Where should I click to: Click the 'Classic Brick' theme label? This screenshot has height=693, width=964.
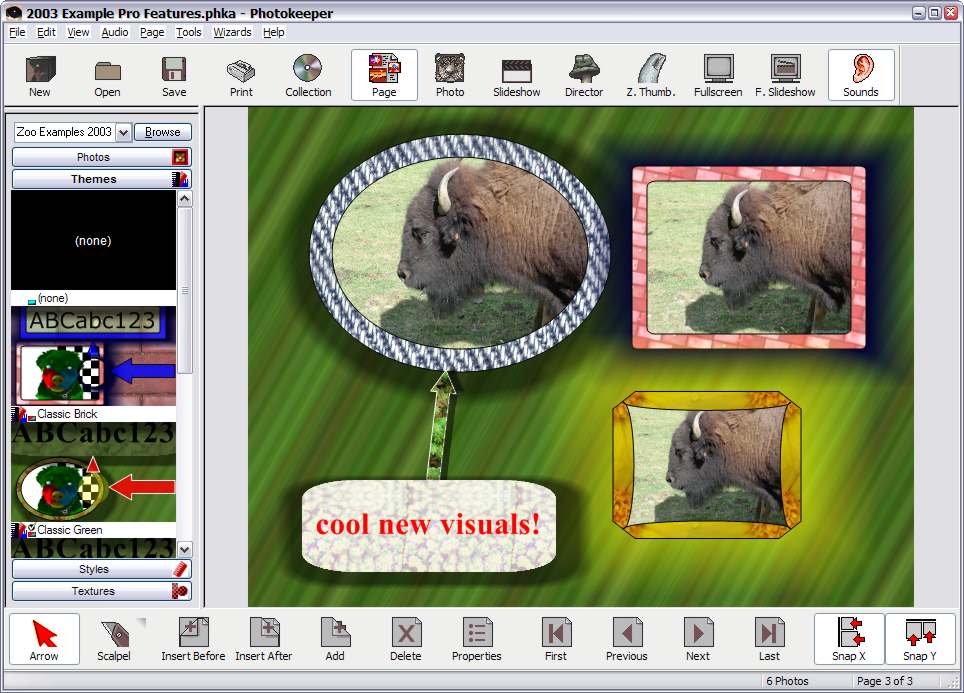pyautogui.click(x=67, y=414)
